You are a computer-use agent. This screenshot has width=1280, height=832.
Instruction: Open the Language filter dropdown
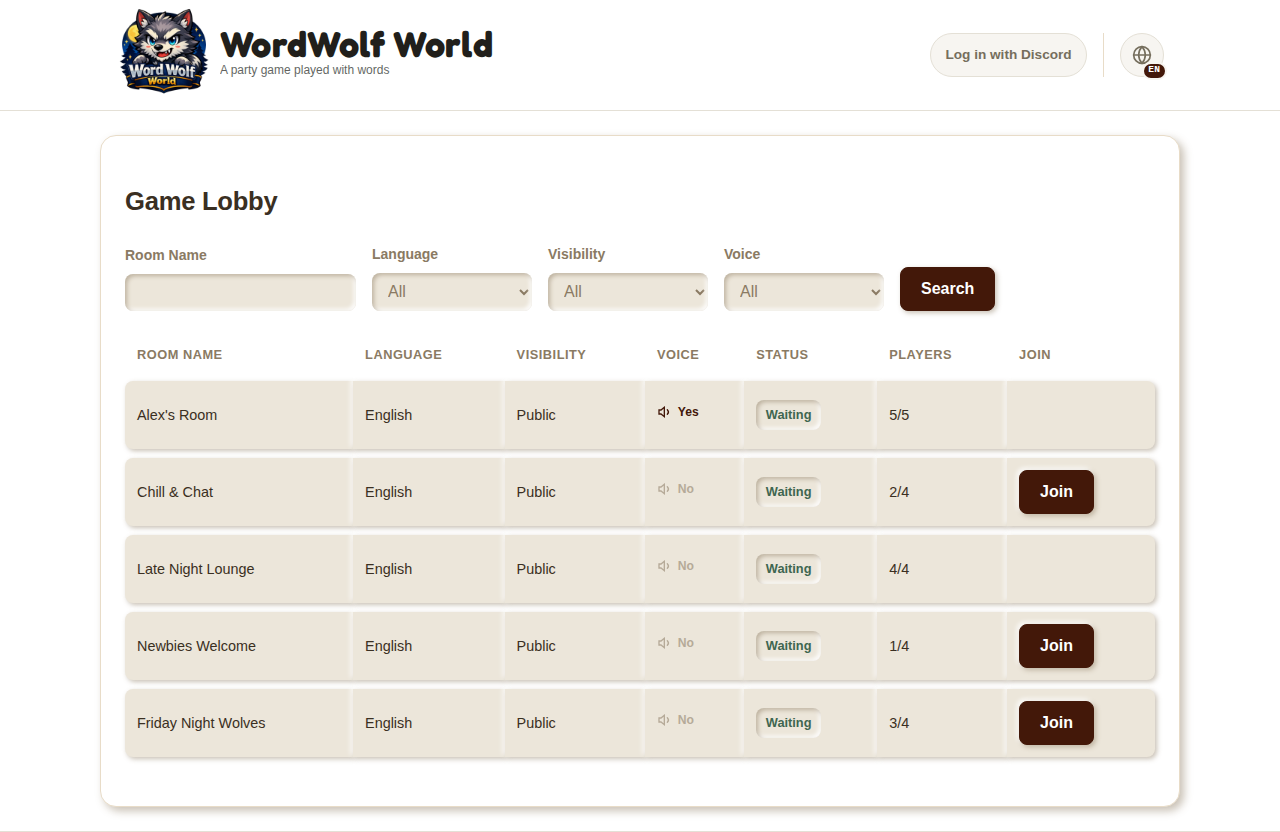point(452,292)
